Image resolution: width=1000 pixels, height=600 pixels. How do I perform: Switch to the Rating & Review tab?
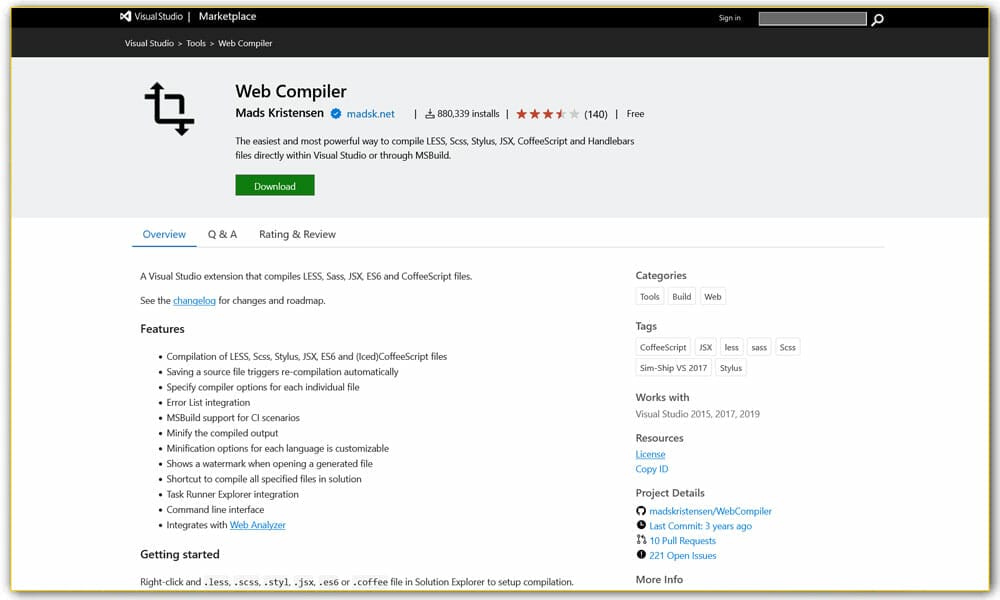[x=296, y=234]
